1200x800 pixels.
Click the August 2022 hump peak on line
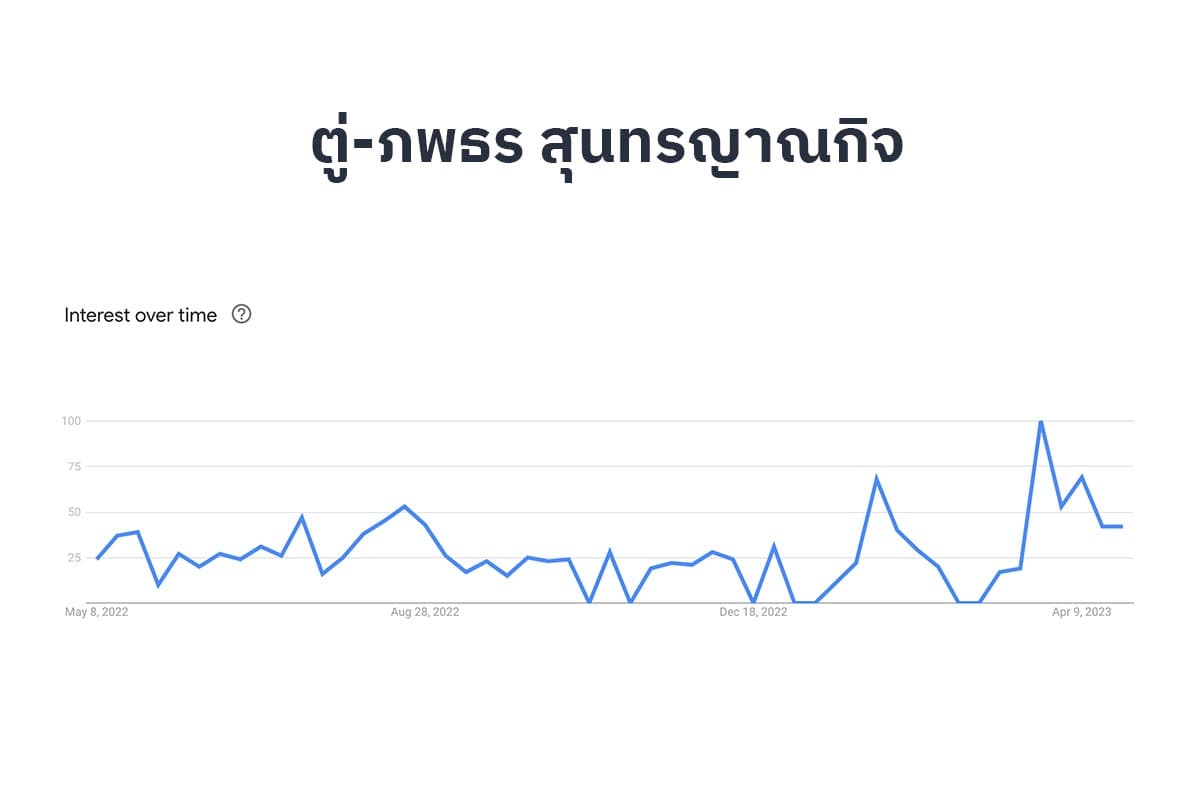click(x=404, y=506)
